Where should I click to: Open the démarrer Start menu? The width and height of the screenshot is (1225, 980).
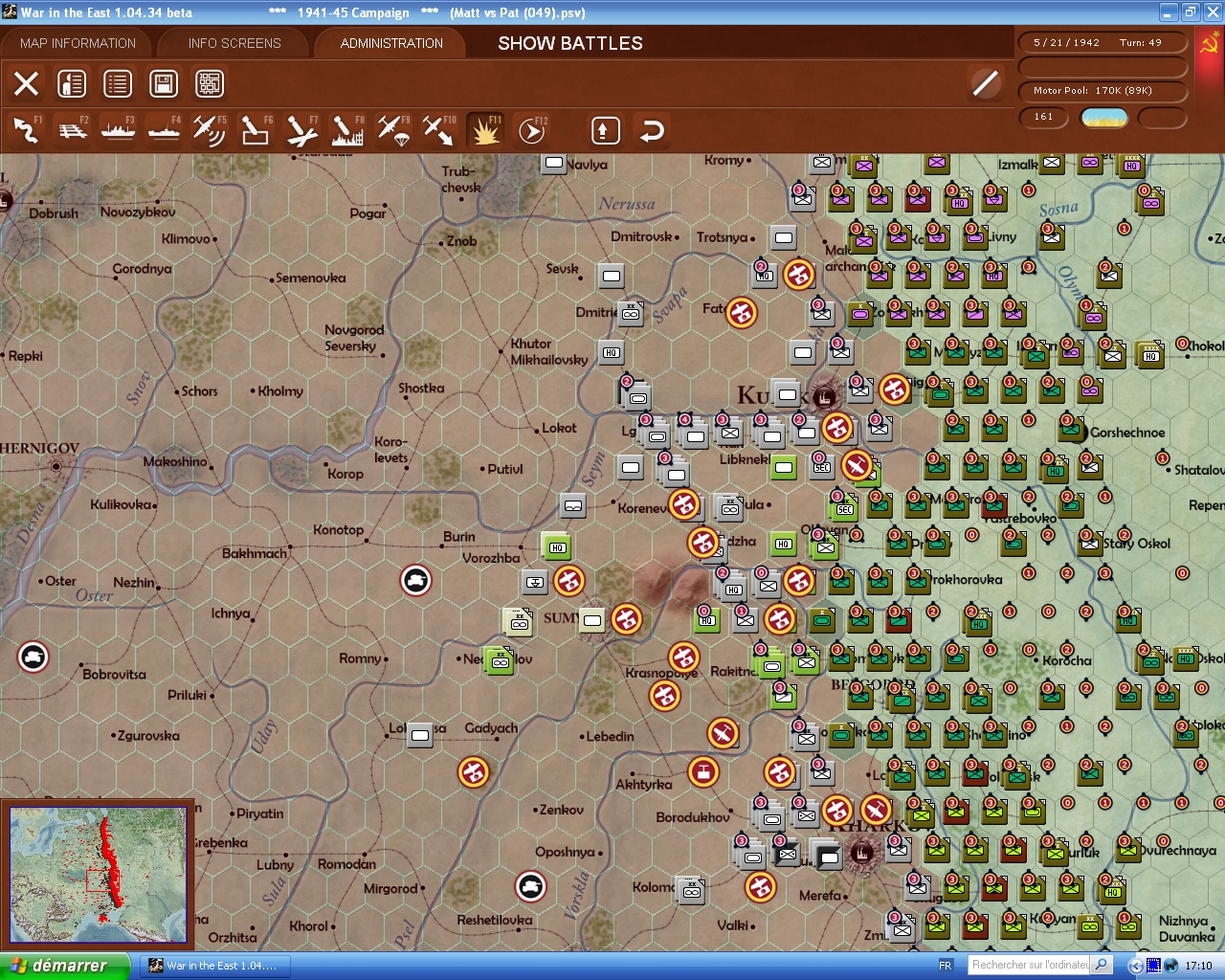pos(65,966)
